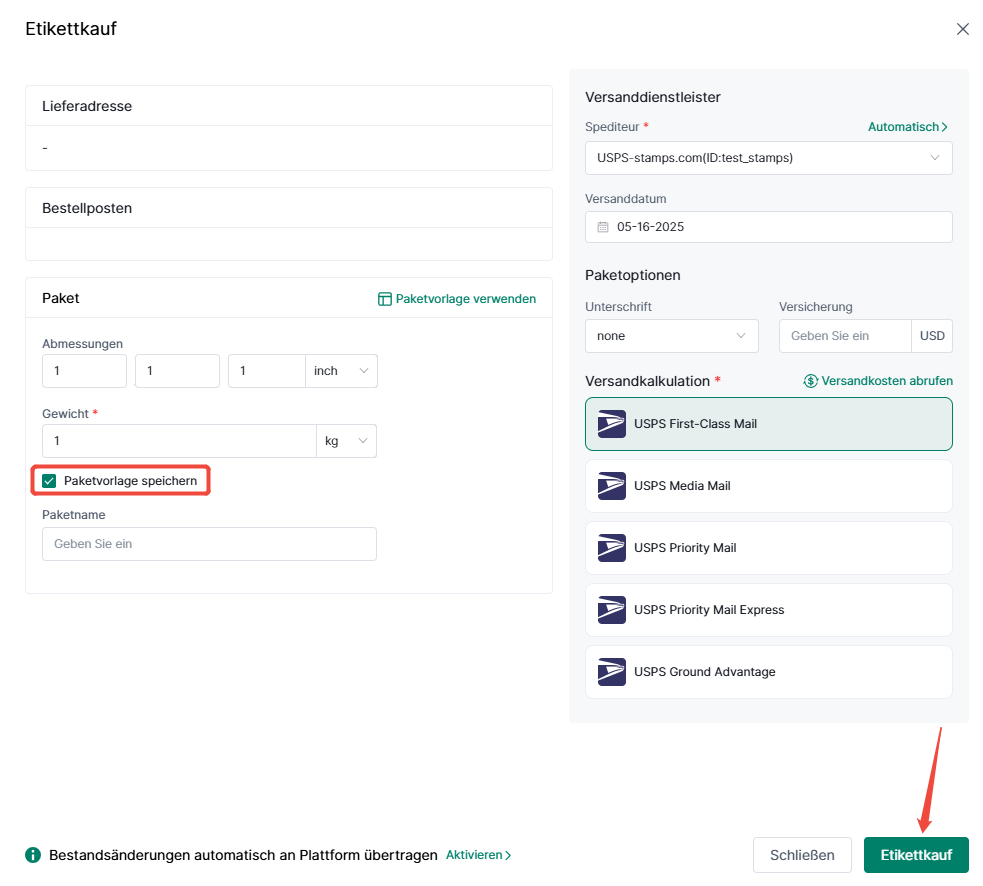The width and height of the screenshot is (983, 886).
Task: Click the calendar icon in Versanddatum field
Action: pyautogui.click(x=603, y=227)
